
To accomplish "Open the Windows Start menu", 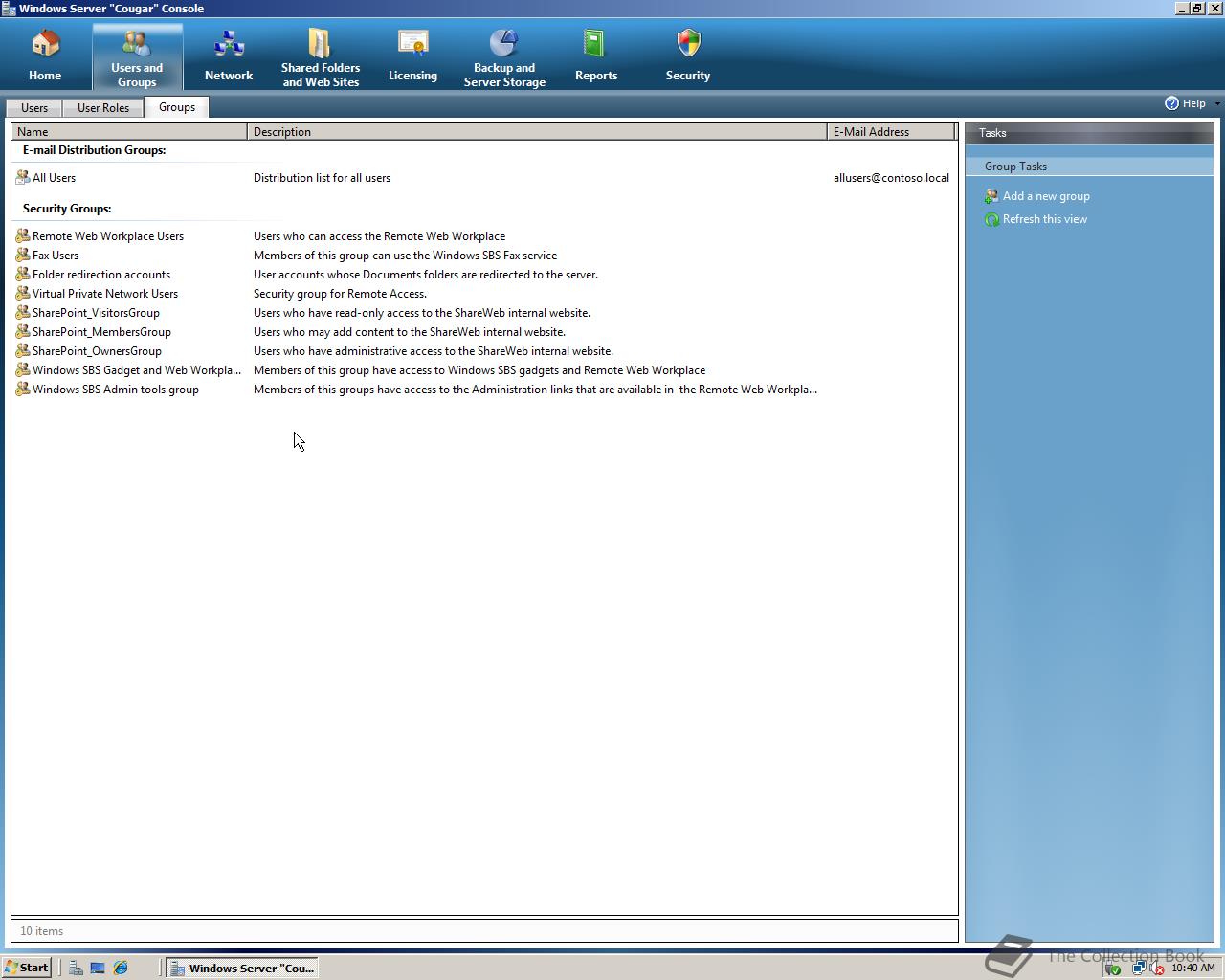I will click(26, 968).
